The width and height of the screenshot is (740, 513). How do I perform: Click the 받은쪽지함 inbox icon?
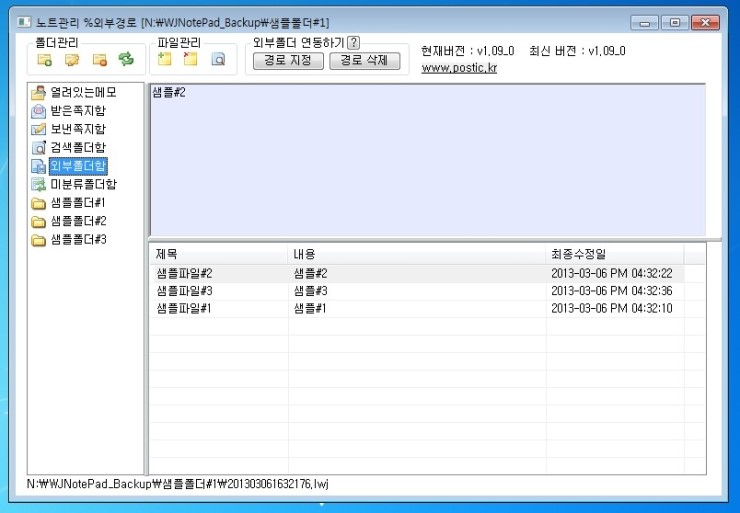[x=38, y=111]
